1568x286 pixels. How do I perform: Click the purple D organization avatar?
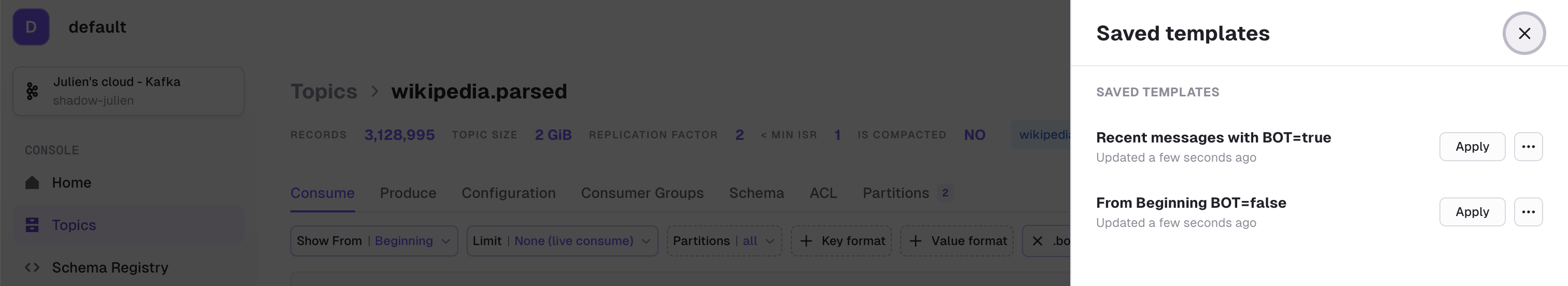coord(31,27)
